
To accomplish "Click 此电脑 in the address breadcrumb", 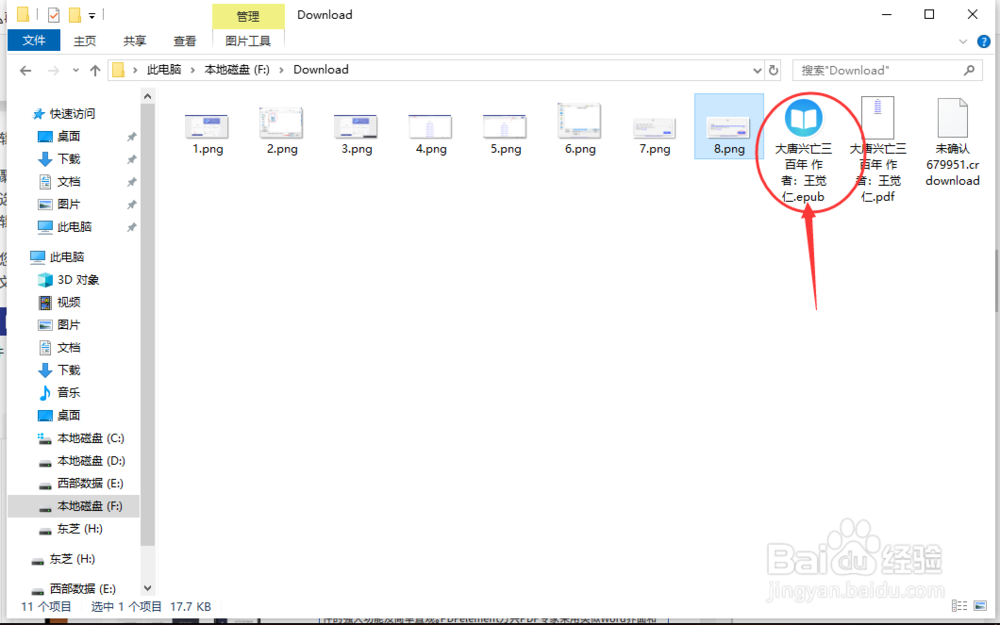I will tap(164, 70).
